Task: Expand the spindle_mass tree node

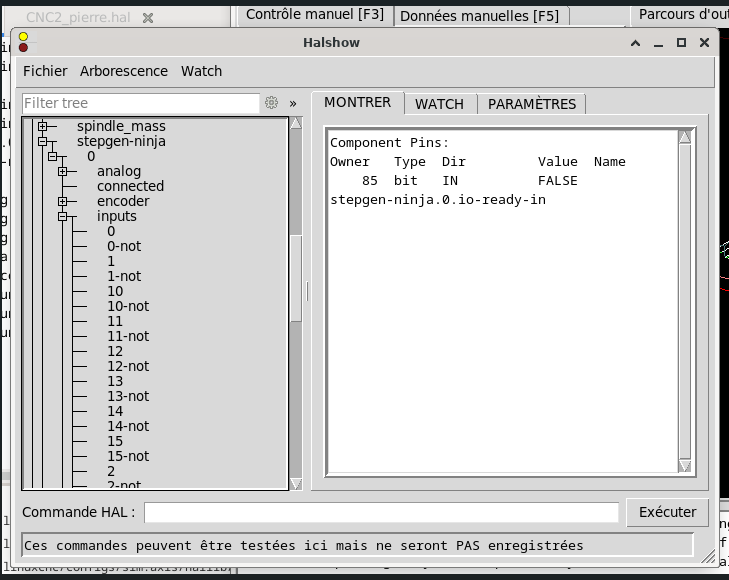Action: click(x=42, y=126)
